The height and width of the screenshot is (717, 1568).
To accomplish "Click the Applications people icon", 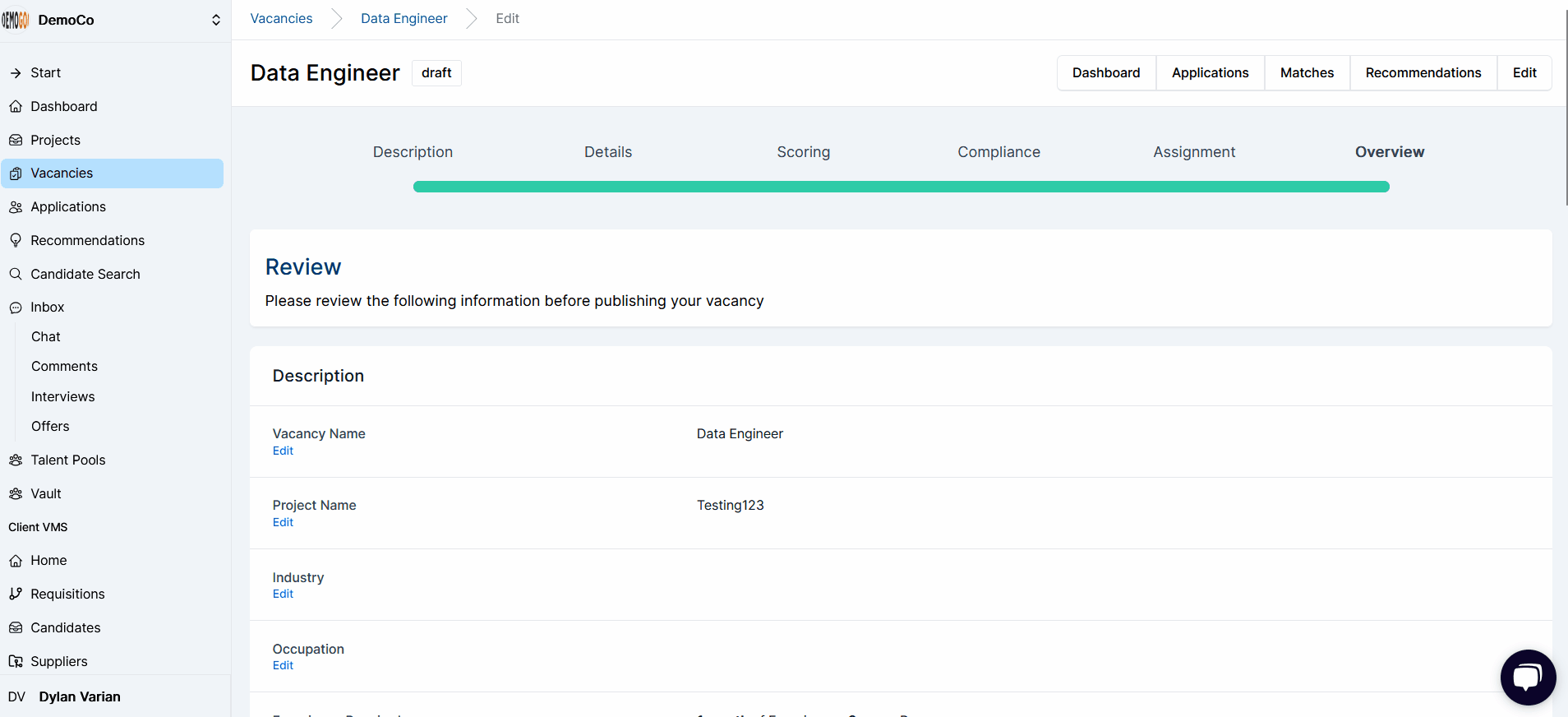I will pyautogui.click(x=16, y=207).
